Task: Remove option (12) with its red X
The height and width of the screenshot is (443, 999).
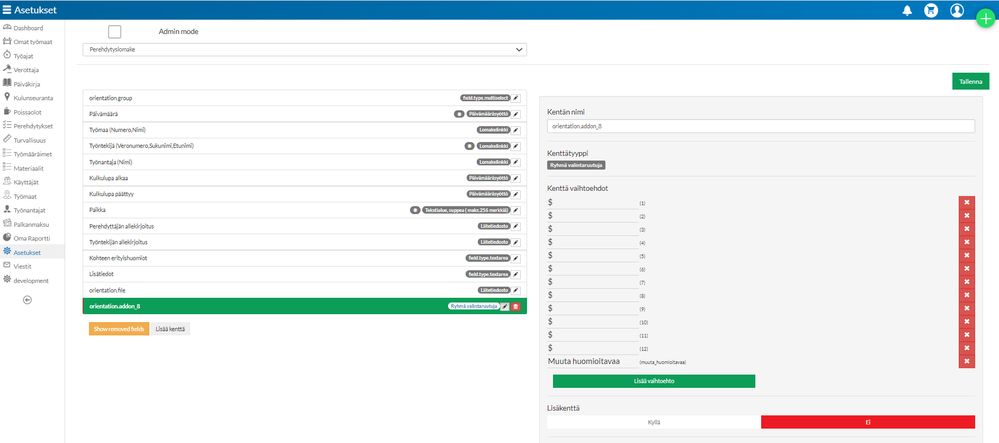Action: 967,348
